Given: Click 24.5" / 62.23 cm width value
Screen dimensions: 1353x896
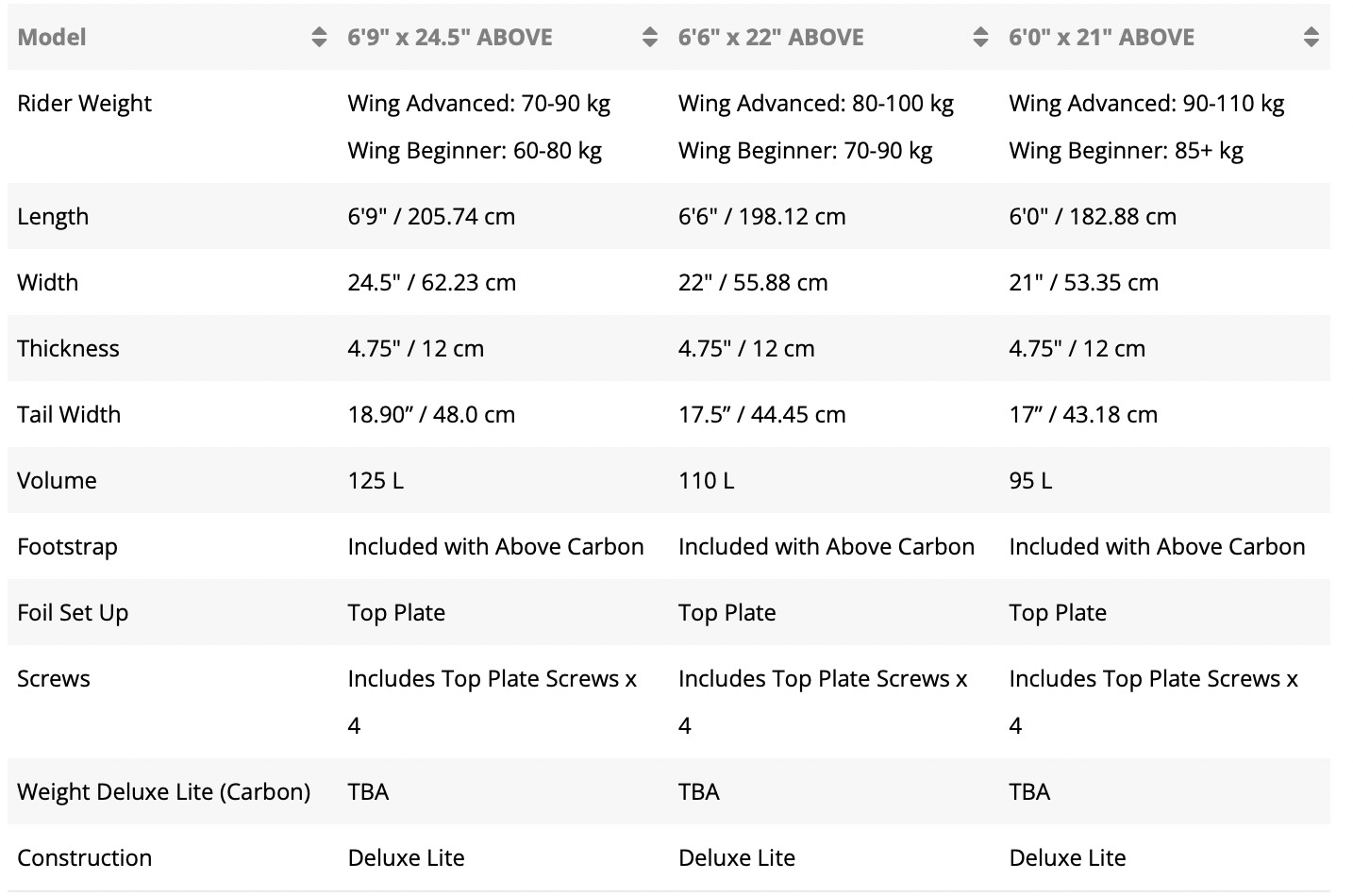Looking at the screenshot, I should [431, 283].
